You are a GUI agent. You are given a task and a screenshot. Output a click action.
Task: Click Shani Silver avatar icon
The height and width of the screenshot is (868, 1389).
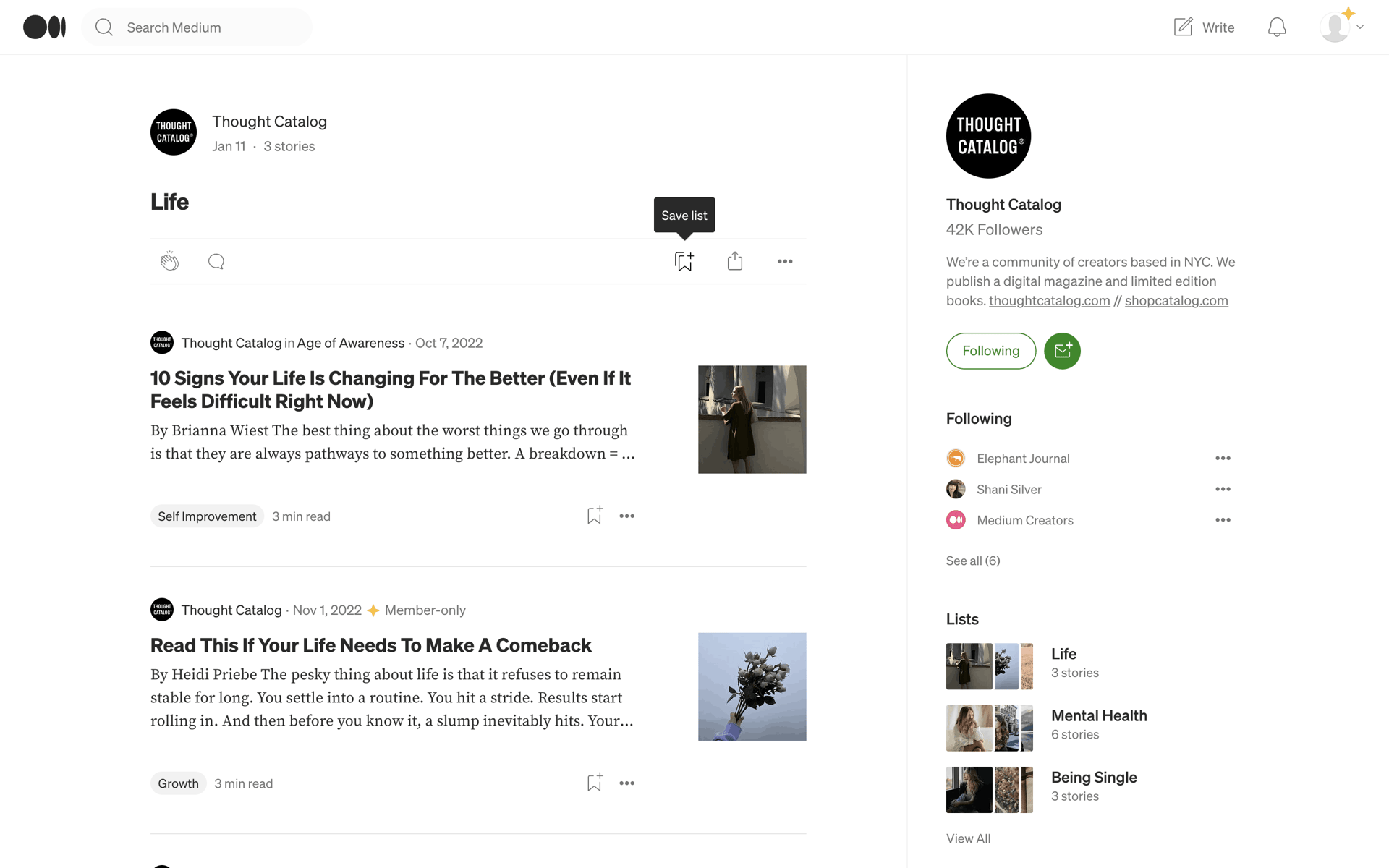click(956, 489)
